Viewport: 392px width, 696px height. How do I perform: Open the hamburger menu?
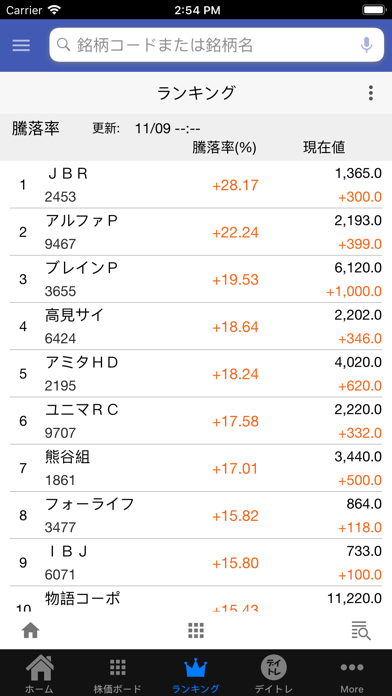[x=21, y=45]
